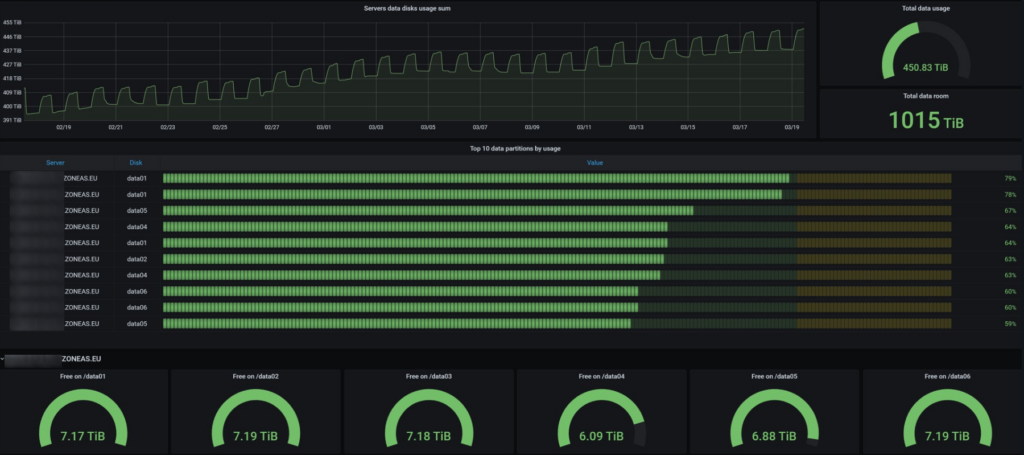Sort table by the Server column header
Image resolution: width=1024 pixels, height=455 pixels.
click(56, 163)
